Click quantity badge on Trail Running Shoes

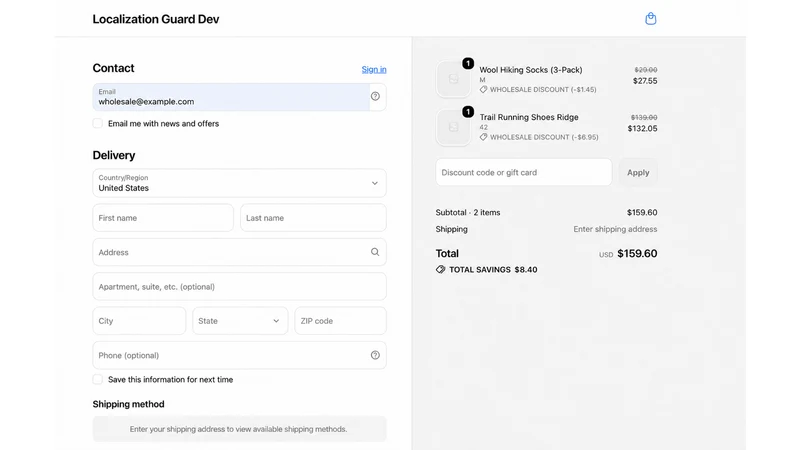tap(468, 112)
